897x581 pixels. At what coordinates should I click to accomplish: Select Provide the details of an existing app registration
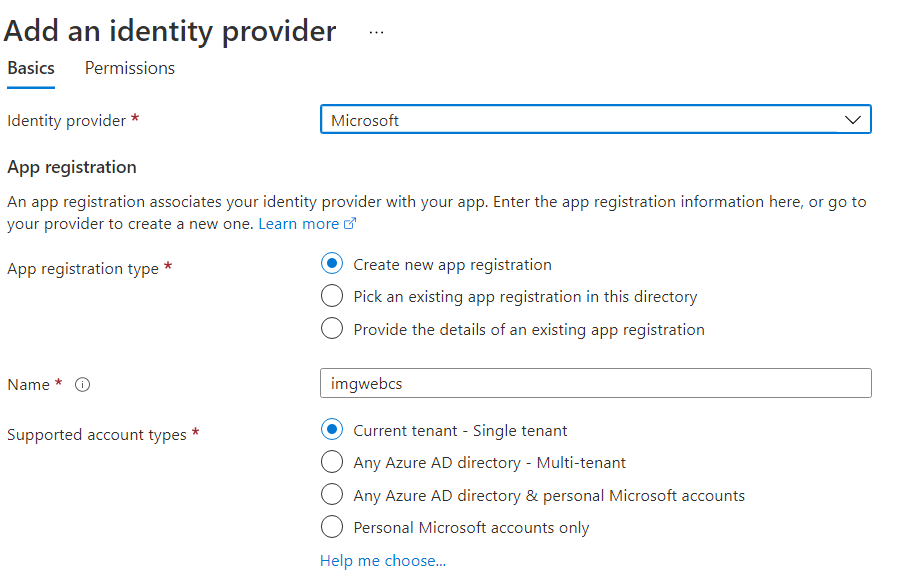332,329
